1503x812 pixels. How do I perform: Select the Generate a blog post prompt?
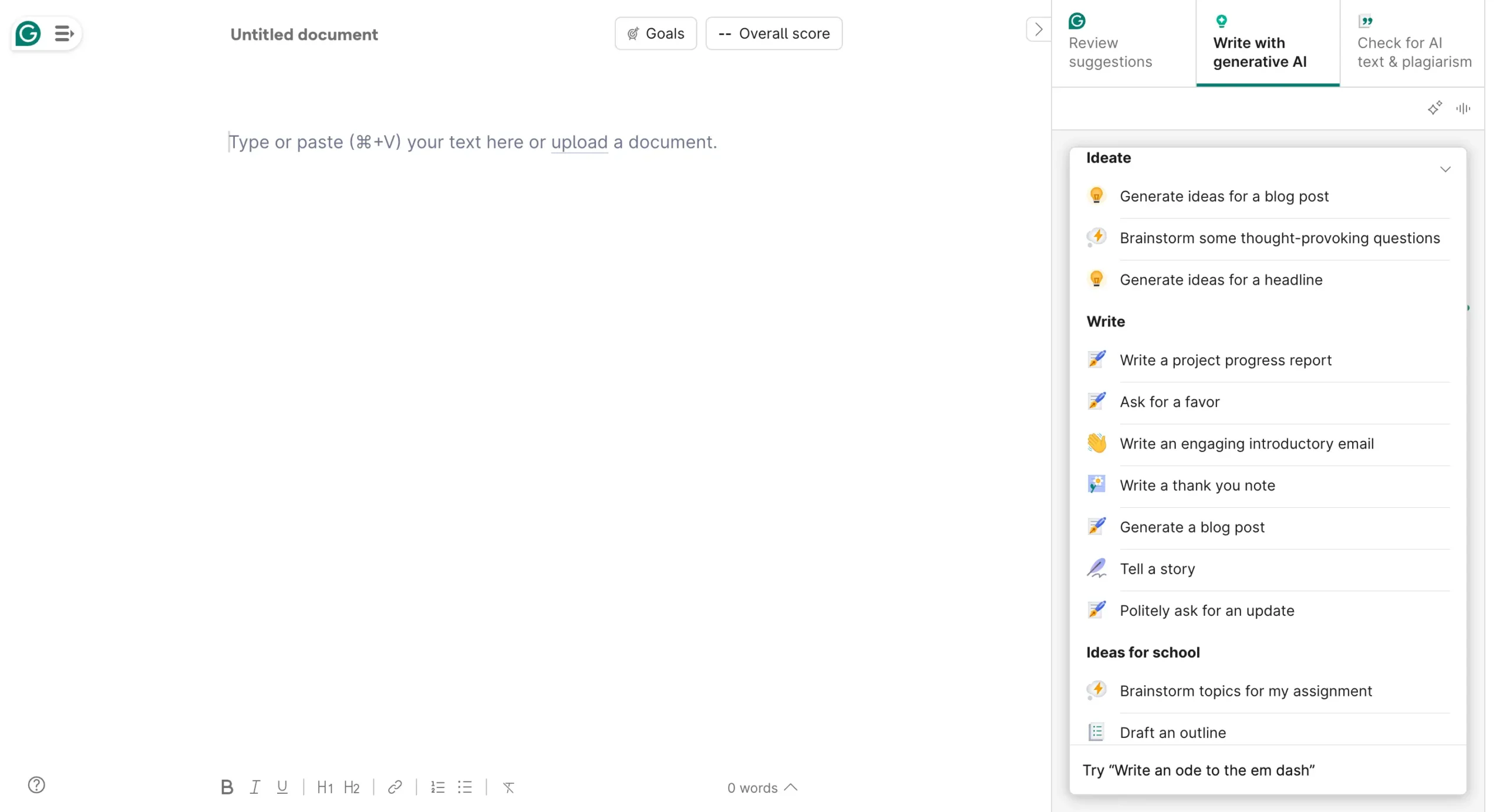(1268, 527)
